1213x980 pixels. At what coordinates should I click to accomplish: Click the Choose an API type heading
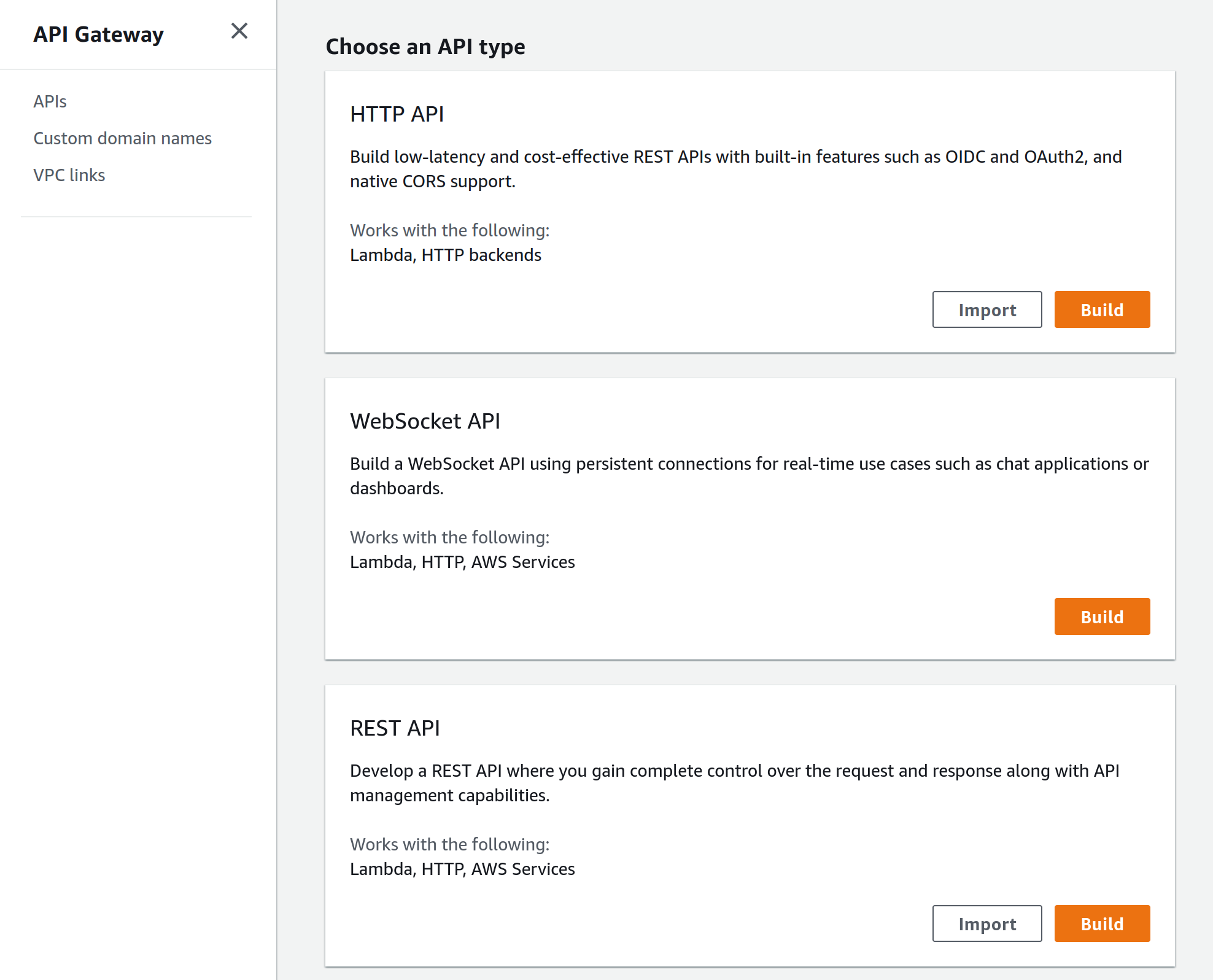(x=425, y=46)
